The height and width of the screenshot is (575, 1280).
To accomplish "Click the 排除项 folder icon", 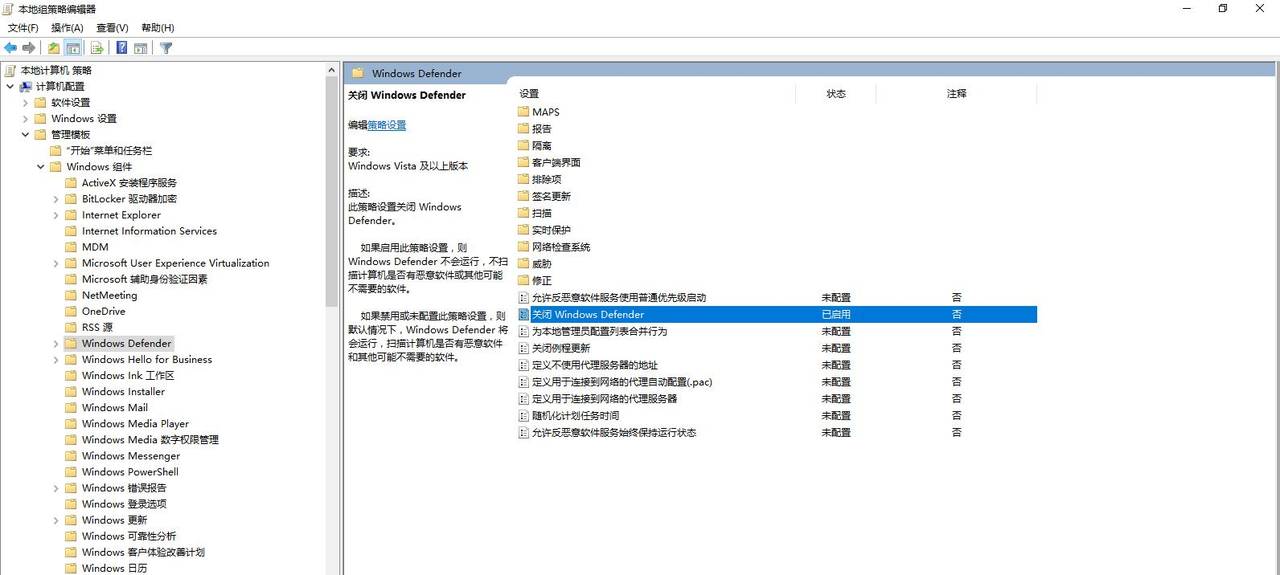I will 523,179.
